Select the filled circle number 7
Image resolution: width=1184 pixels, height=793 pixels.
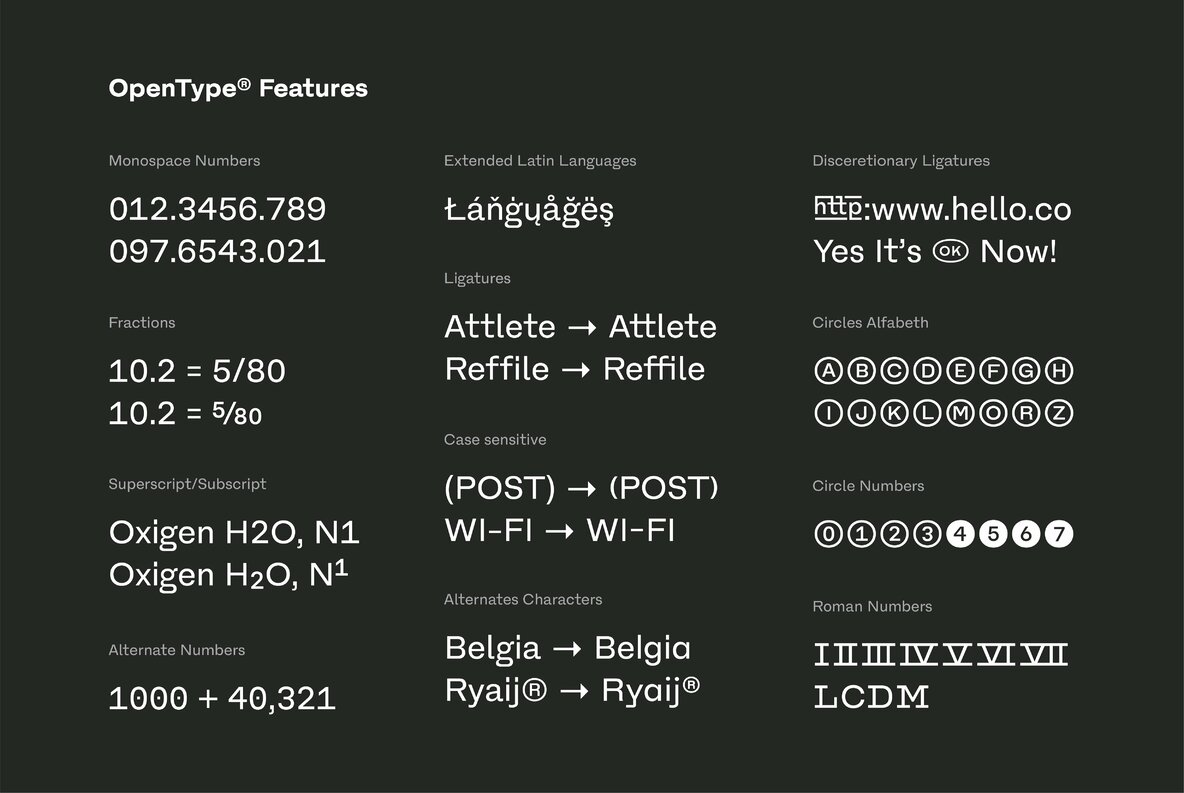tap(1059, 535)
